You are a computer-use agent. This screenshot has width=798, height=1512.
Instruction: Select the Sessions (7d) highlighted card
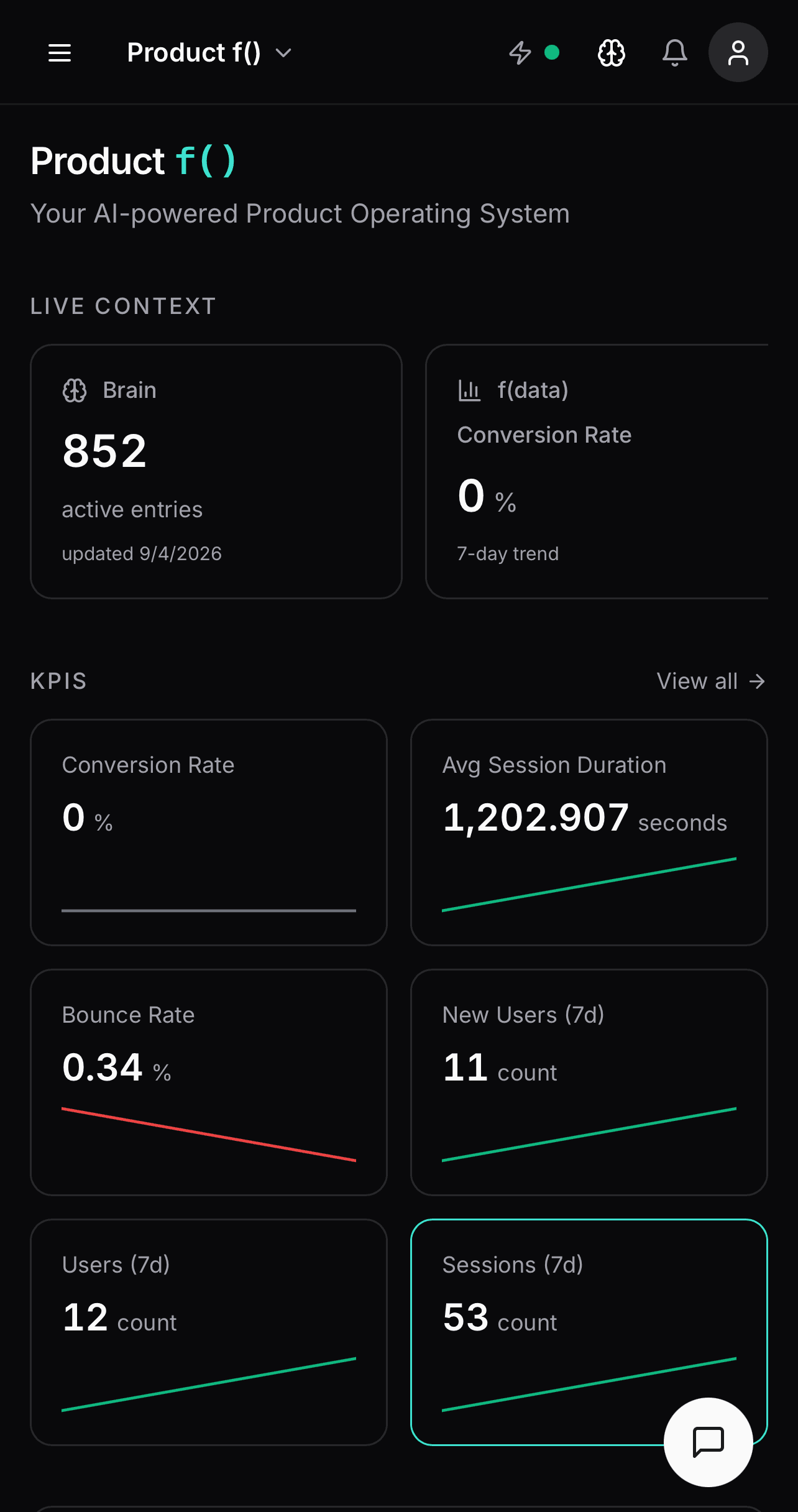(x=589, y=1332)
